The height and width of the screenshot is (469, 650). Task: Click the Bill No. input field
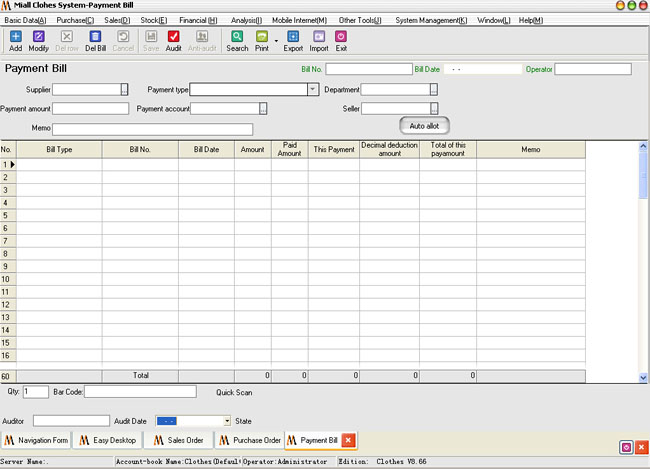point(369,69)
